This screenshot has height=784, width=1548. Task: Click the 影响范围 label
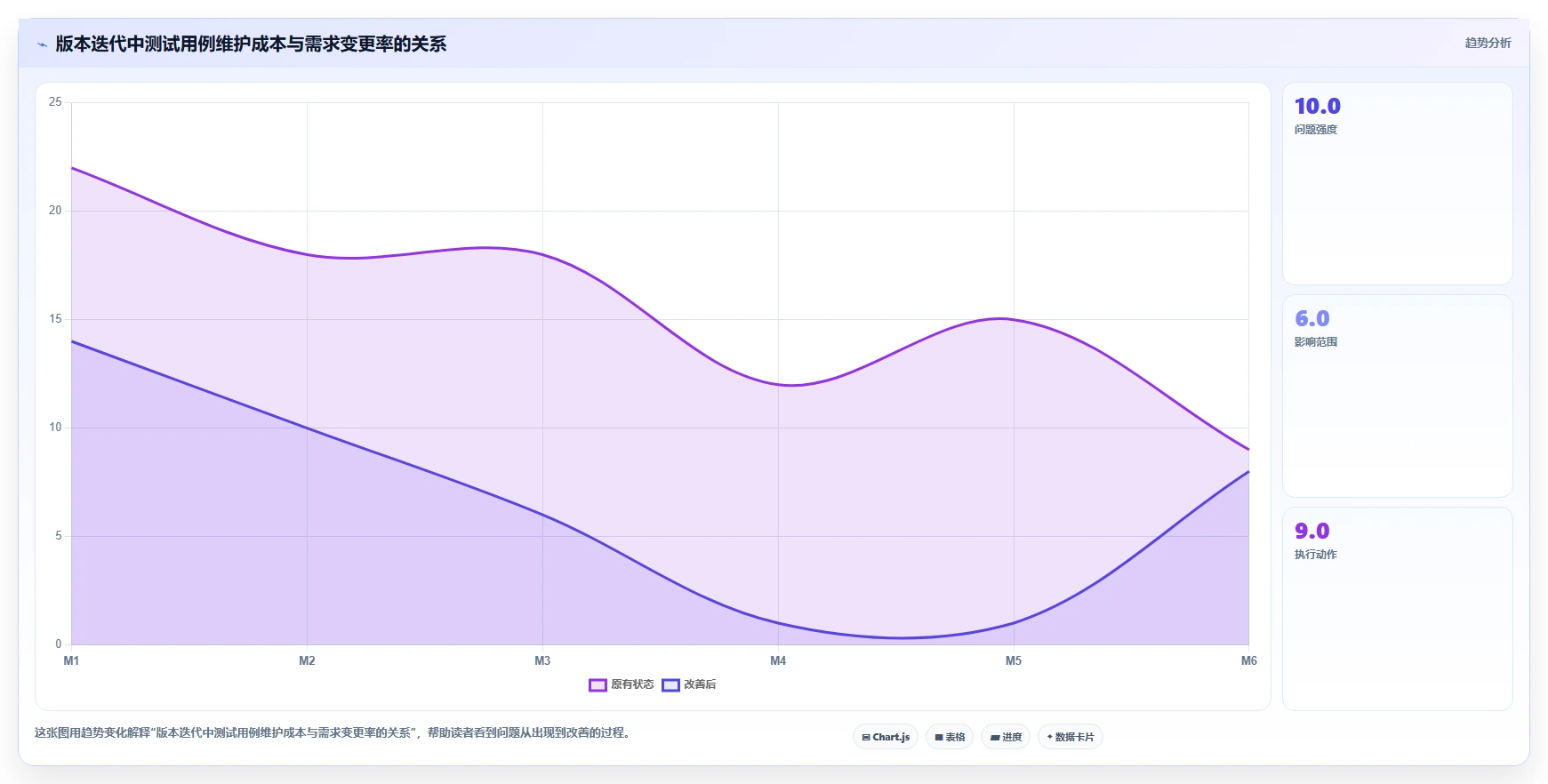[x=1316, y=342]
